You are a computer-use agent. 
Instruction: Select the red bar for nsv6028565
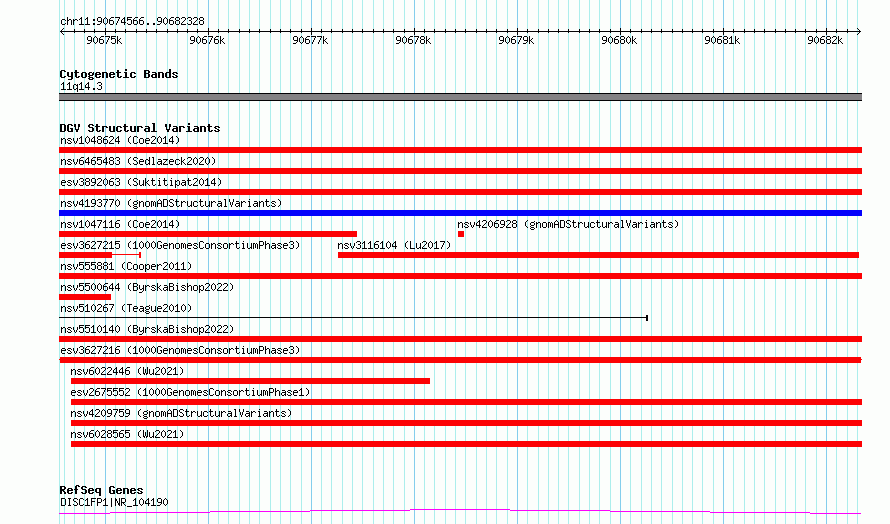[x=467, y=444]
